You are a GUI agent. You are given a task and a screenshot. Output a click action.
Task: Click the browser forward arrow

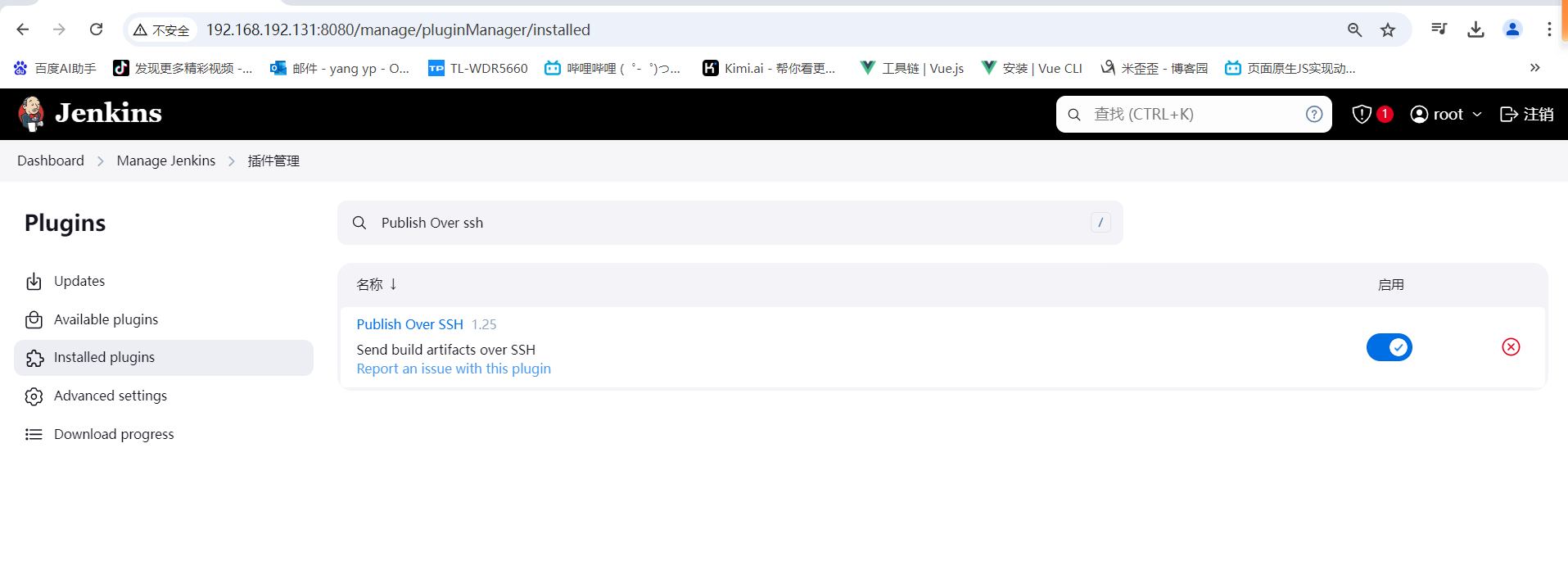[x=59, y=29]
